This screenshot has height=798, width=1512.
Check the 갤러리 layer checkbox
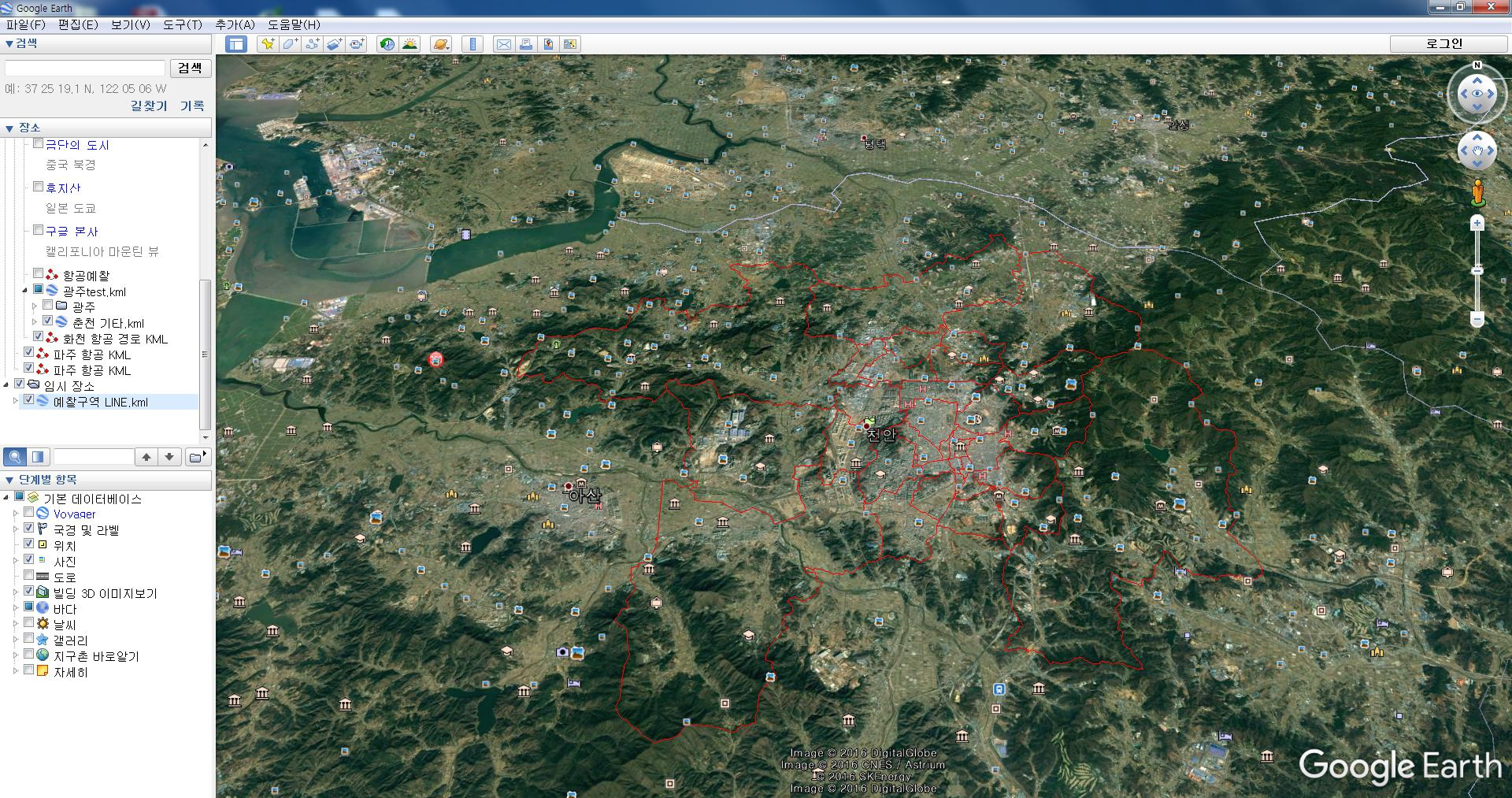coord(29,638)
